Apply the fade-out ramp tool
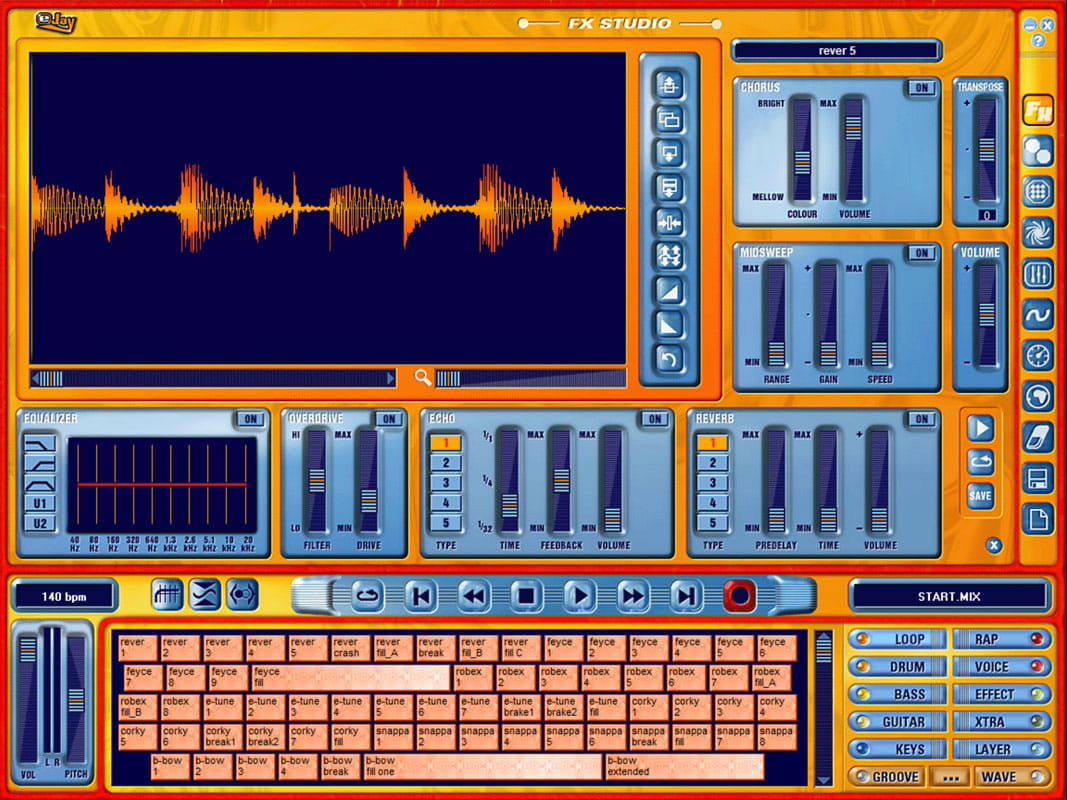The width and height of the screenshot is (1067, 800). (669, 324)
